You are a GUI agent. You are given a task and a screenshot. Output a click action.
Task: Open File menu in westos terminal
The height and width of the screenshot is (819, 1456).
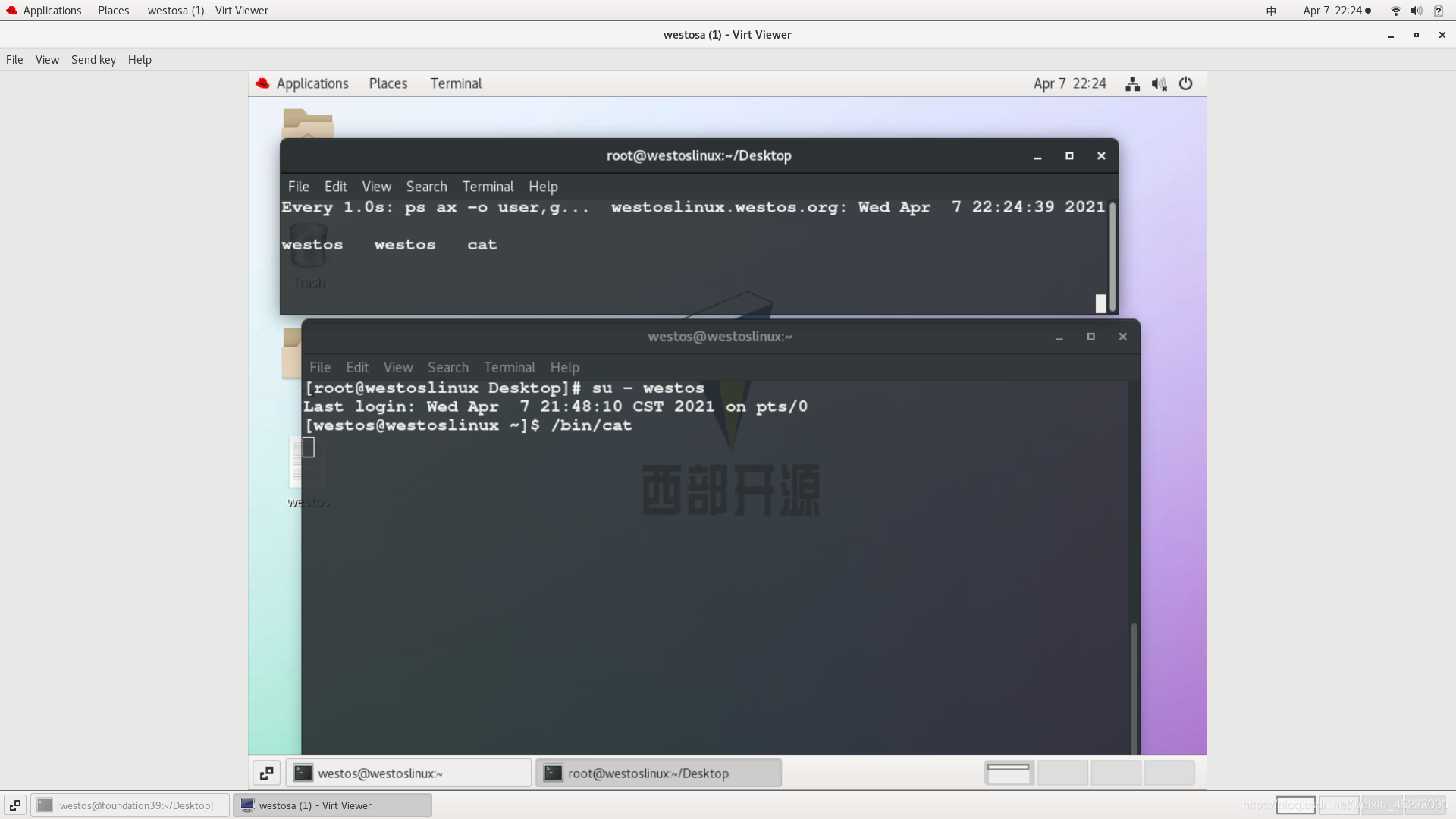click(x=320, y=367)
